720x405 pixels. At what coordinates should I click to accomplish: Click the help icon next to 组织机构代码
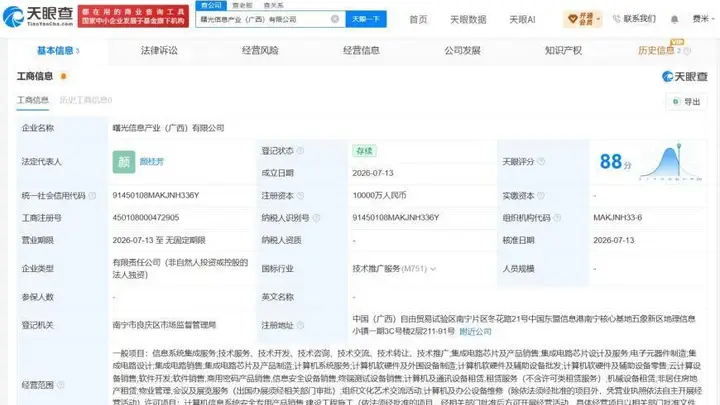coord(557,218)
